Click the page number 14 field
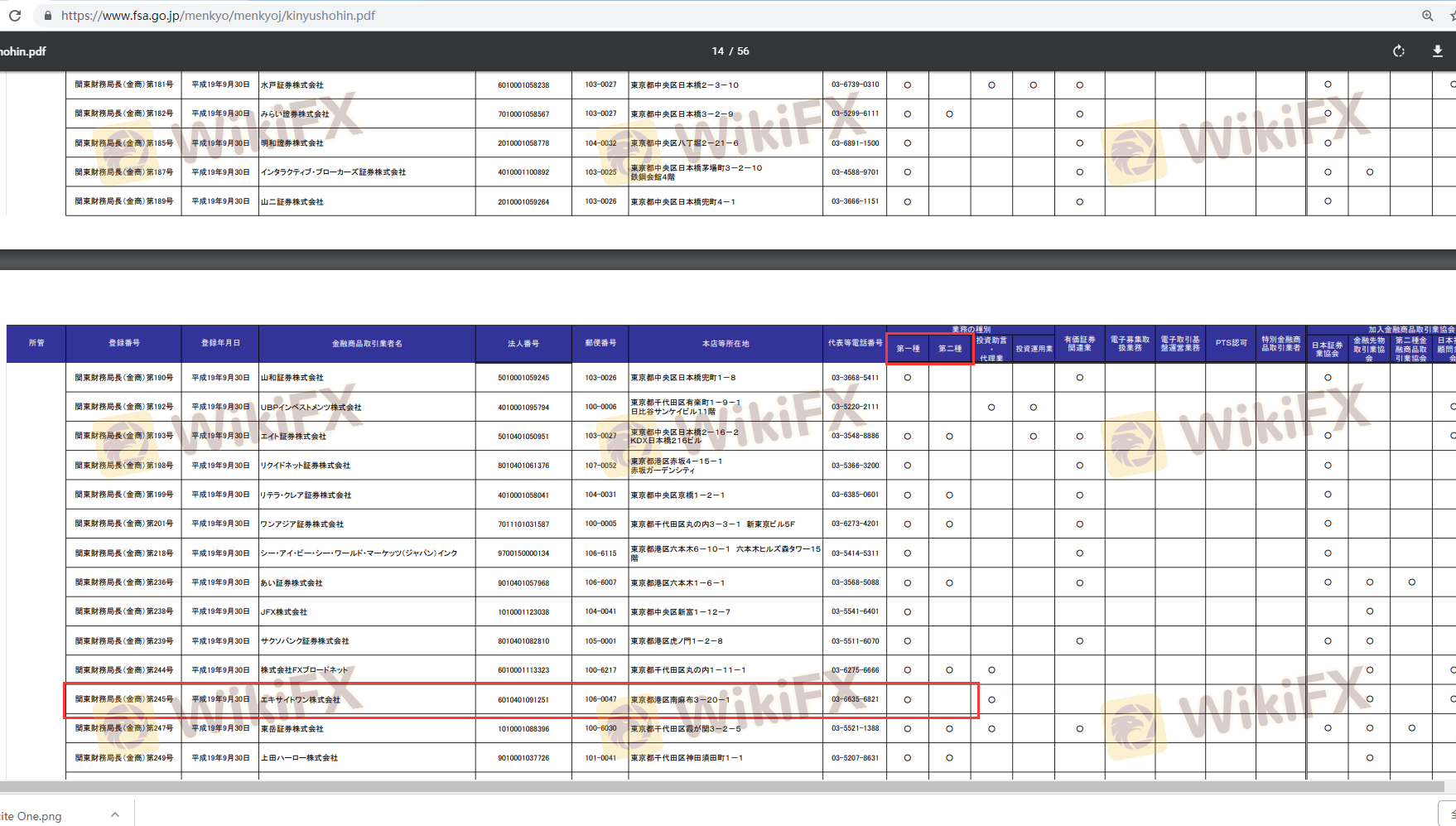Screen dimensions: 1456x826 (x=717, y=51)
